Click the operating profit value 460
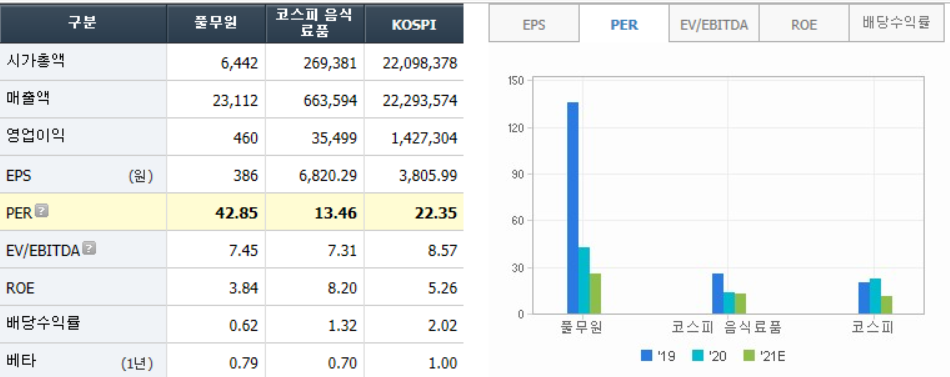This screenshot has height=377, width=950. coord(246,138)
